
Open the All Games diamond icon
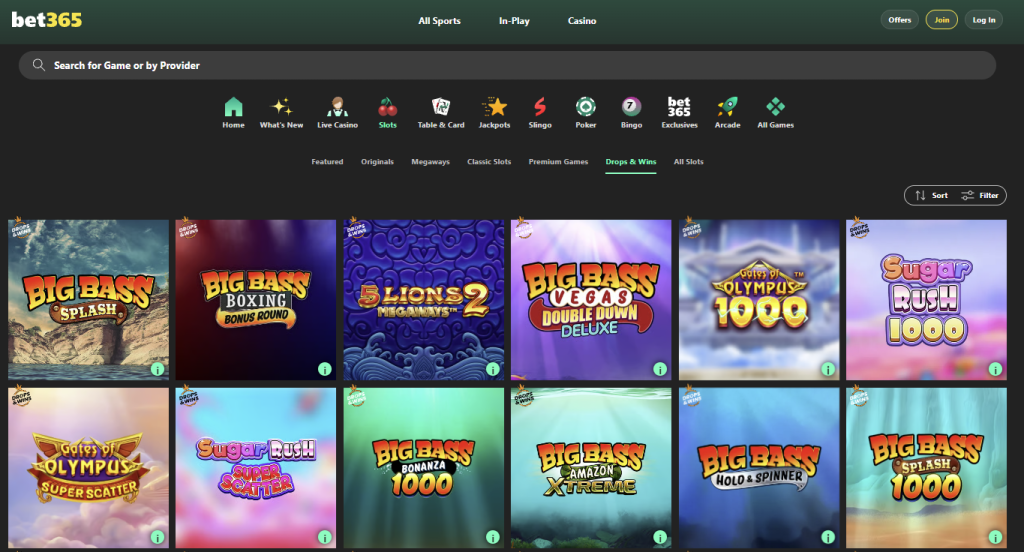(x=775, y=106)
